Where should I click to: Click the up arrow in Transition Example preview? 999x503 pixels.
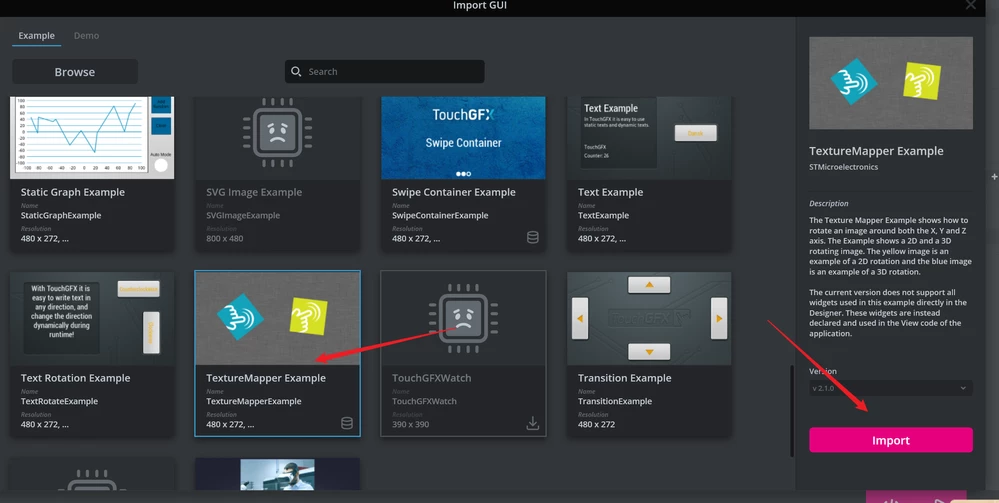649,284
